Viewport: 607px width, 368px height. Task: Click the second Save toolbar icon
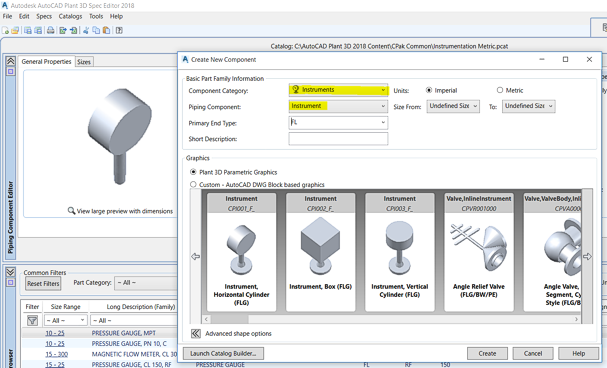[x=38, y=30]
